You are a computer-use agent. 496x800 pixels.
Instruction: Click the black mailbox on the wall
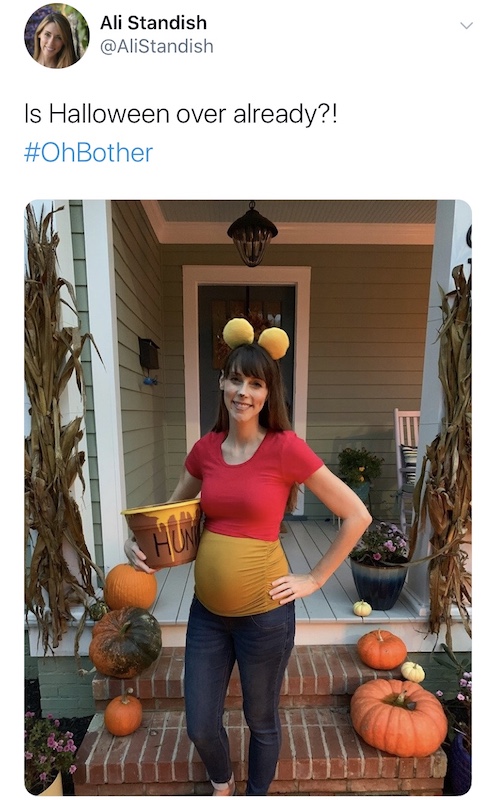(x=149, y=354)
